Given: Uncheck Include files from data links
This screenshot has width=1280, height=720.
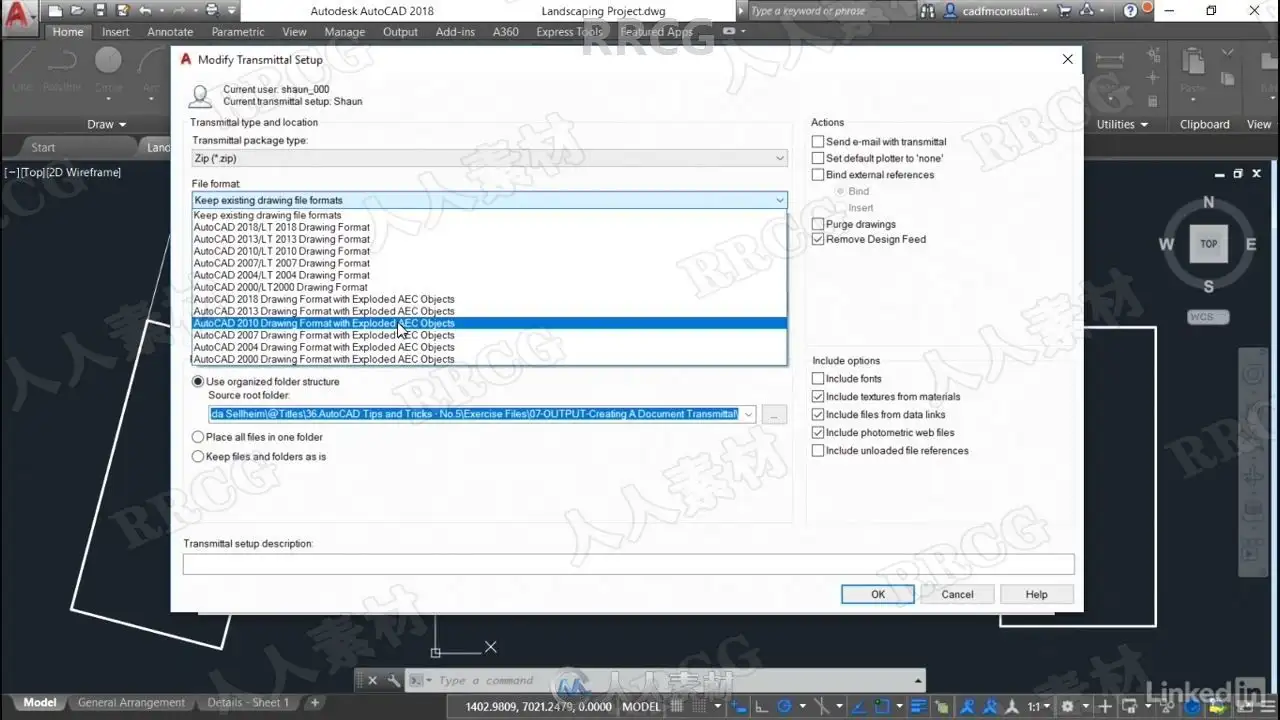Looking at the screenshot, I should 818,415.
